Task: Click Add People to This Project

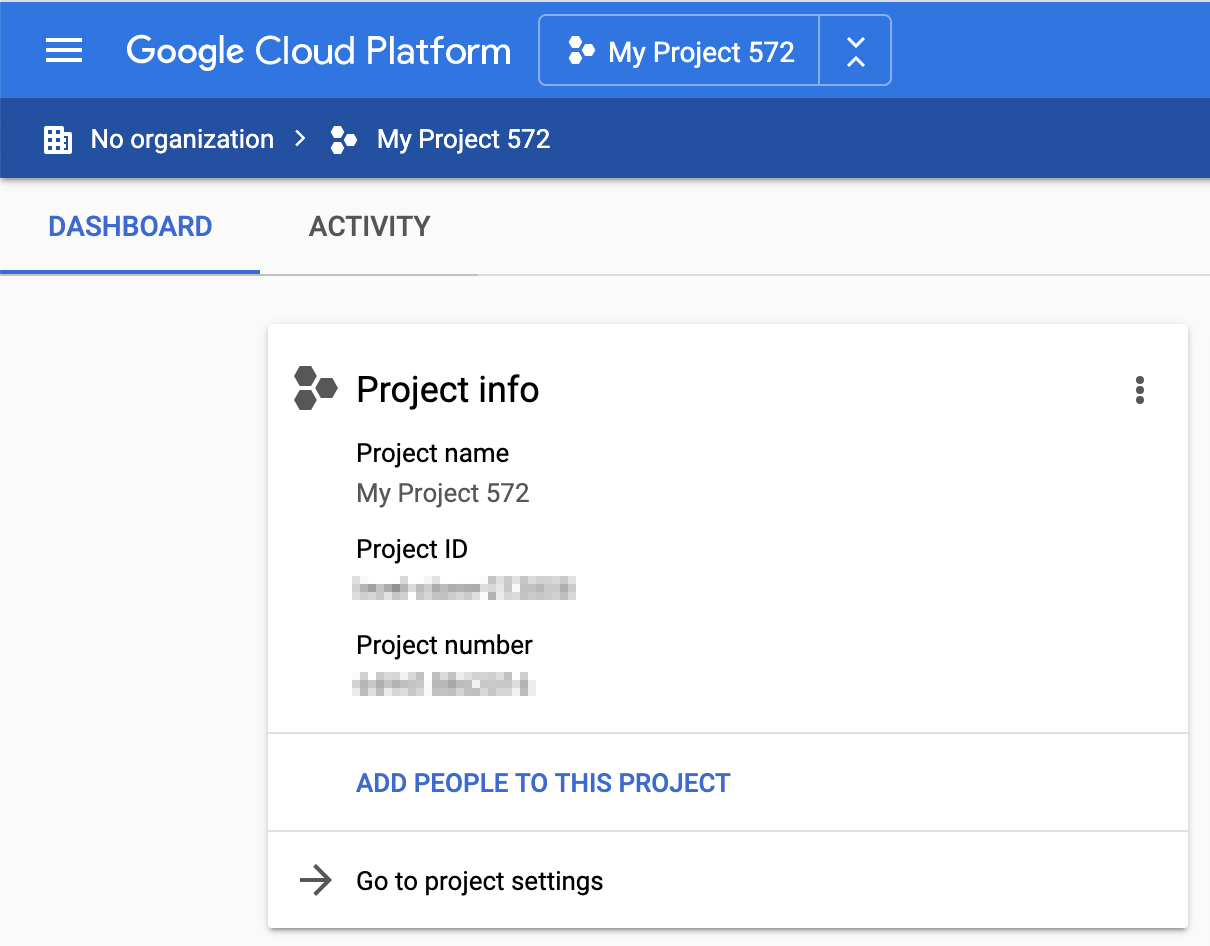Action: 543,782
